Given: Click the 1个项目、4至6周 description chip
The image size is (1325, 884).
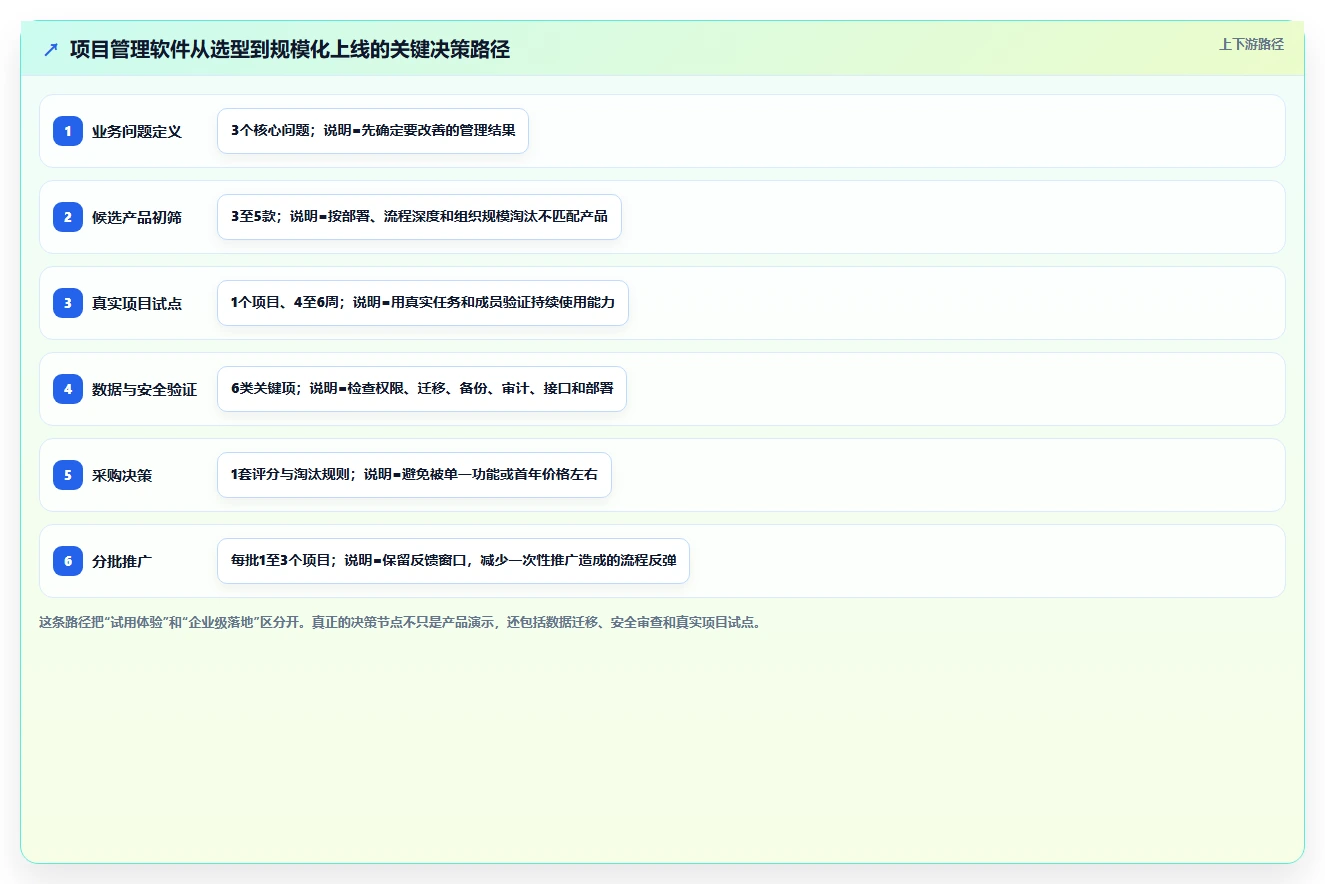Looking at the screenshot, I should pos(422,303).
